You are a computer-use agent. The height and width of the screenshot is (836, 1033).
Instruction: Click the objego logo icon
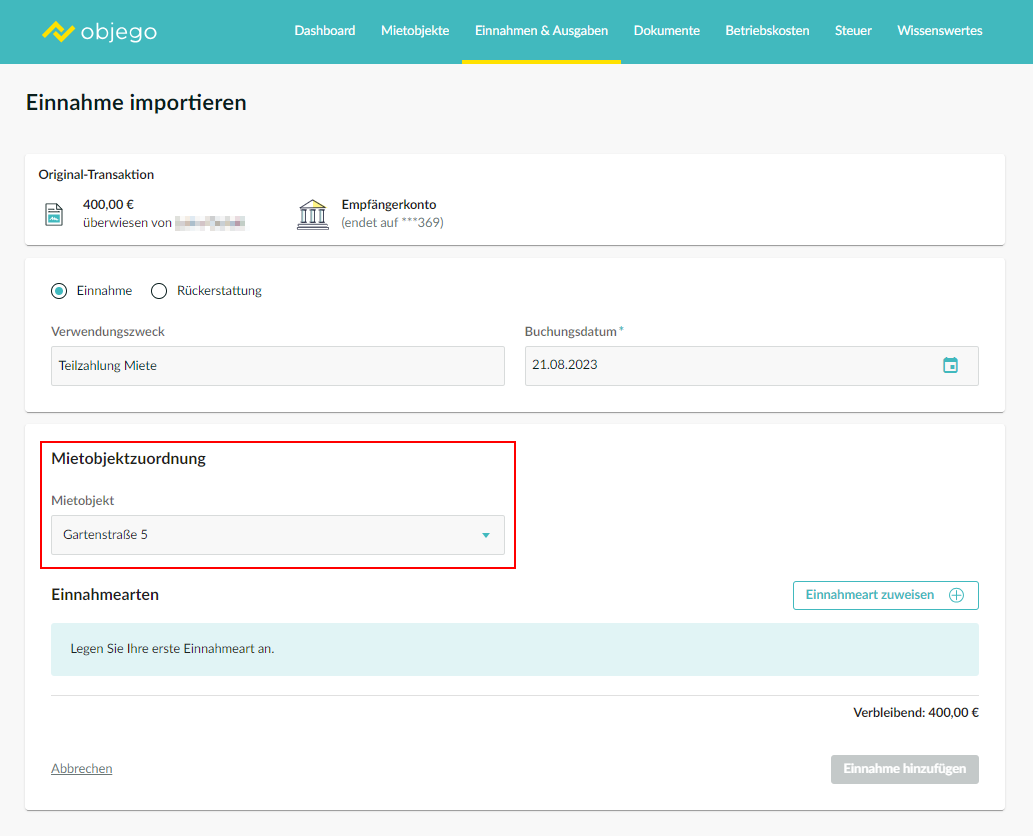tap(59, 31)
